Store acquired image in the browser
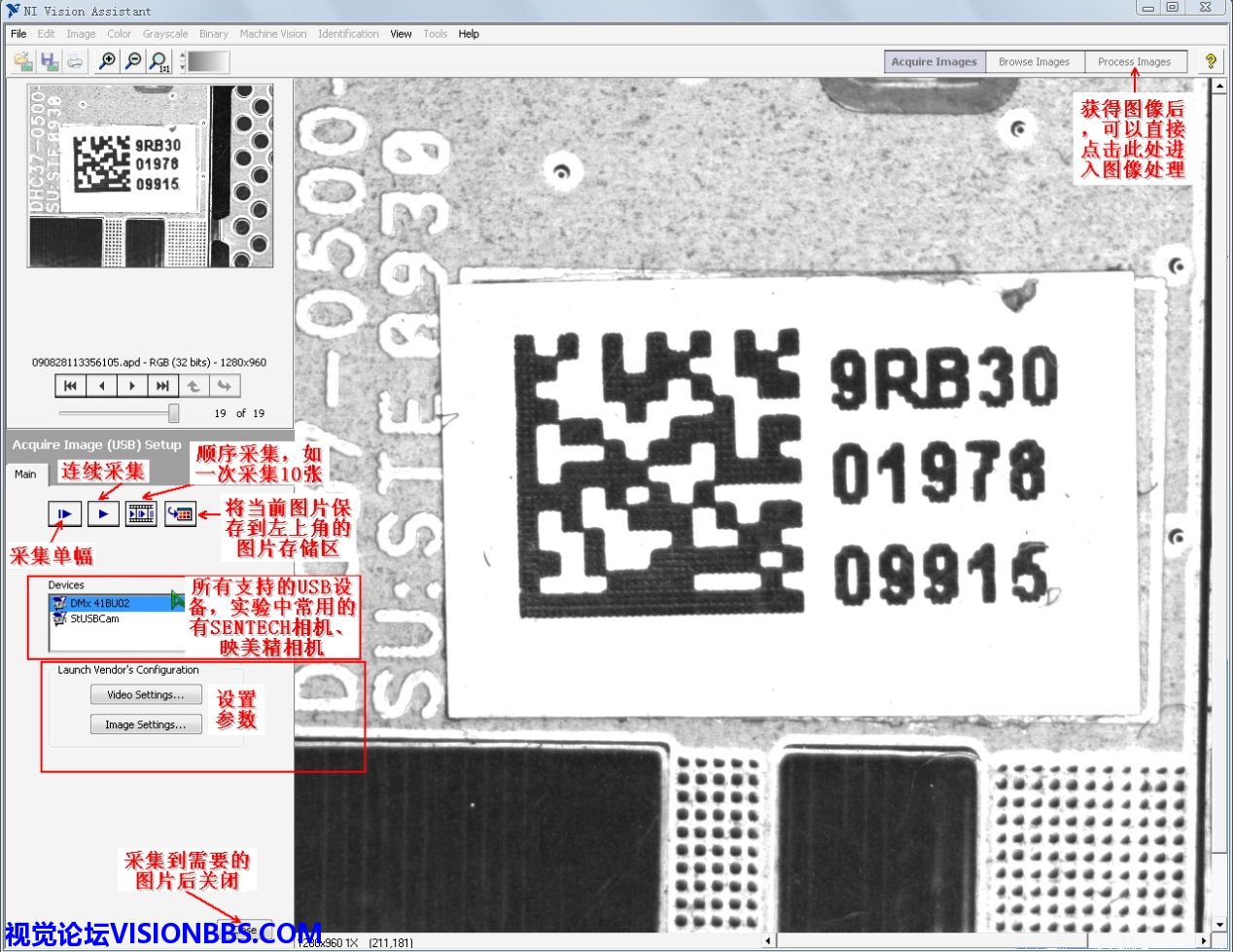The image size is (1233, 952). (180, 513)
